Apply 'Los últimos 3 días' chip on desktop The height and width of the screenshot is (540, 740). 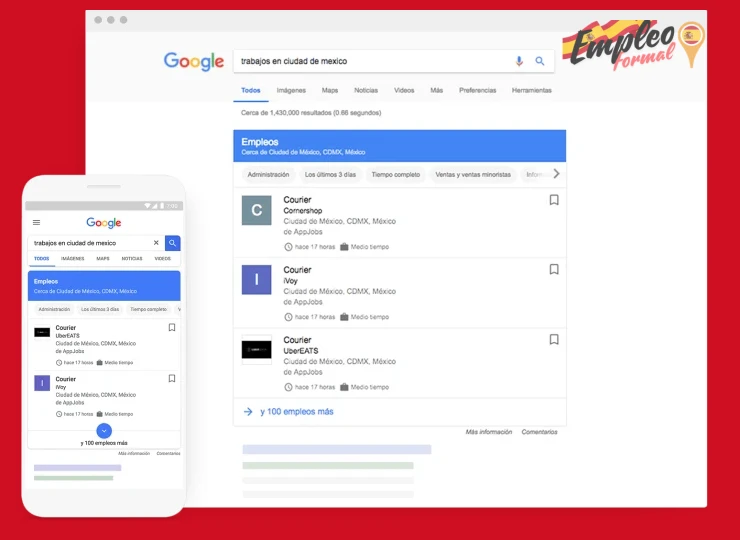330,175
